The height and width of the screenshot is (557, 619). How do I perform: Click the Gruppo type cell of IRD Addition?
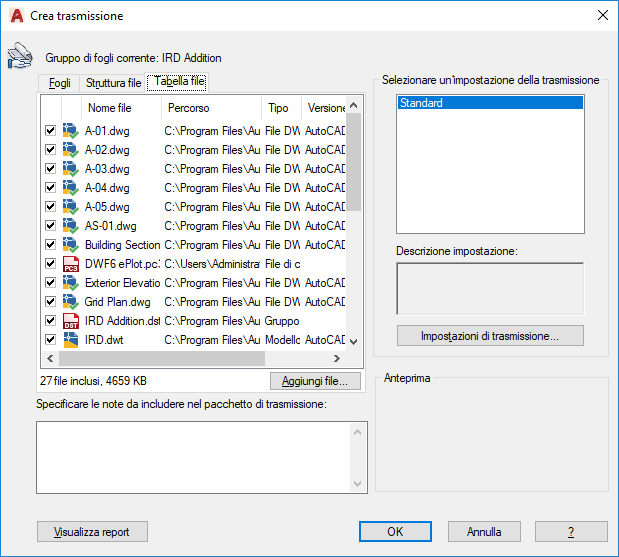[282, 321]
